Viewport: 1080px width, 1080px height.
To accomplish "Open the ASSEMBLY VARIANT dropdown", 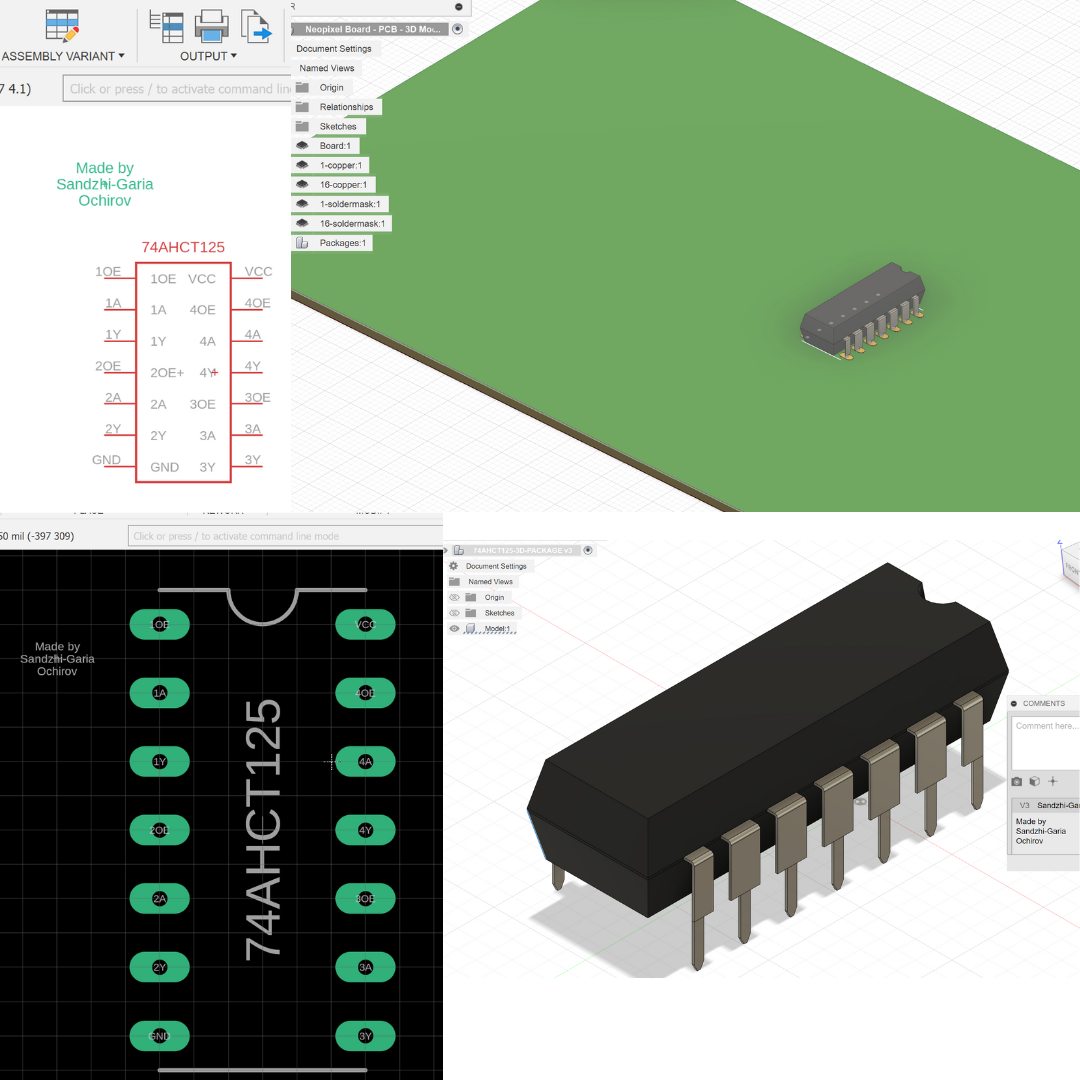I will pos(63,56).
